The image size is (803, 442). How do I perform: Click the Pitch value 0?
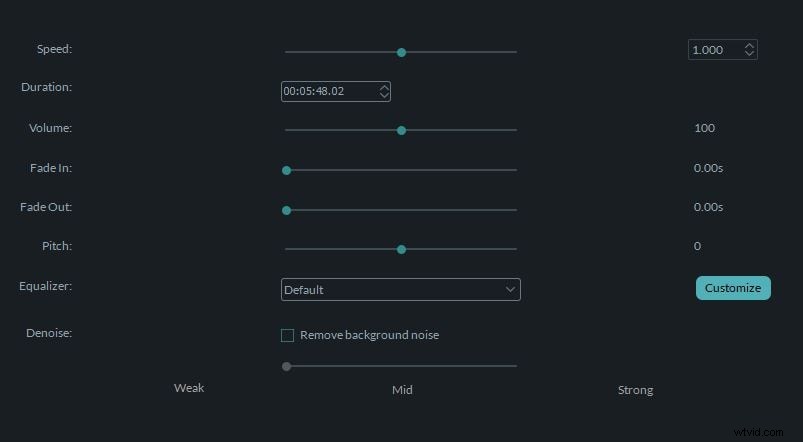coord(698,246)
